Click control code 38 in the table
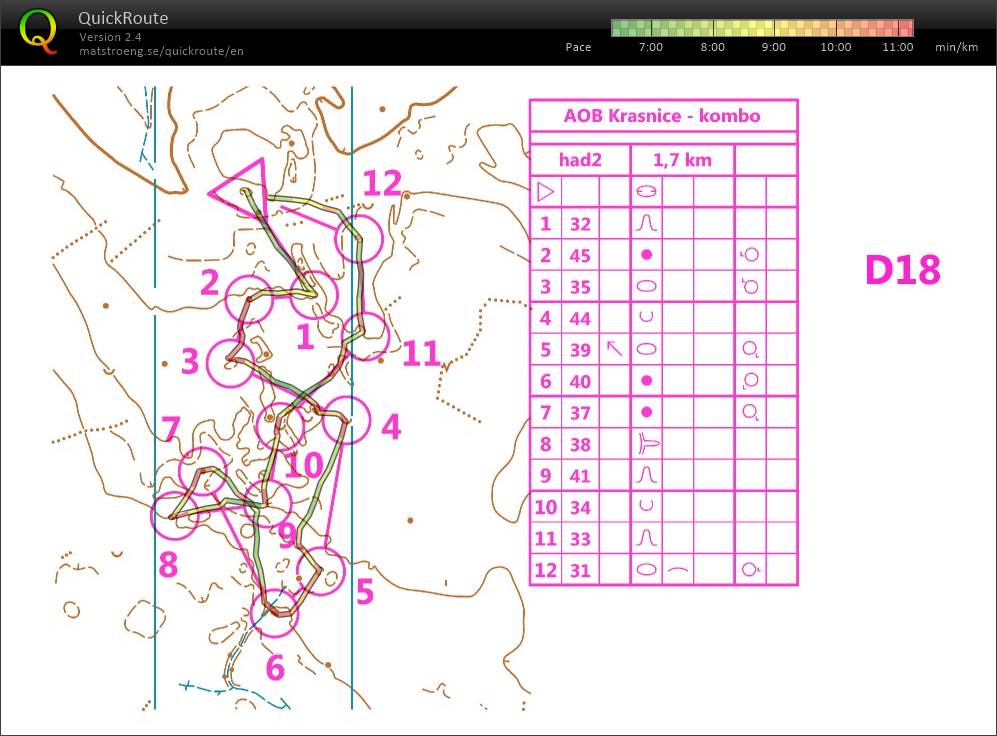The height and width of the screenshot is (736, 997). pyautogui.click(x=580, y=445)
